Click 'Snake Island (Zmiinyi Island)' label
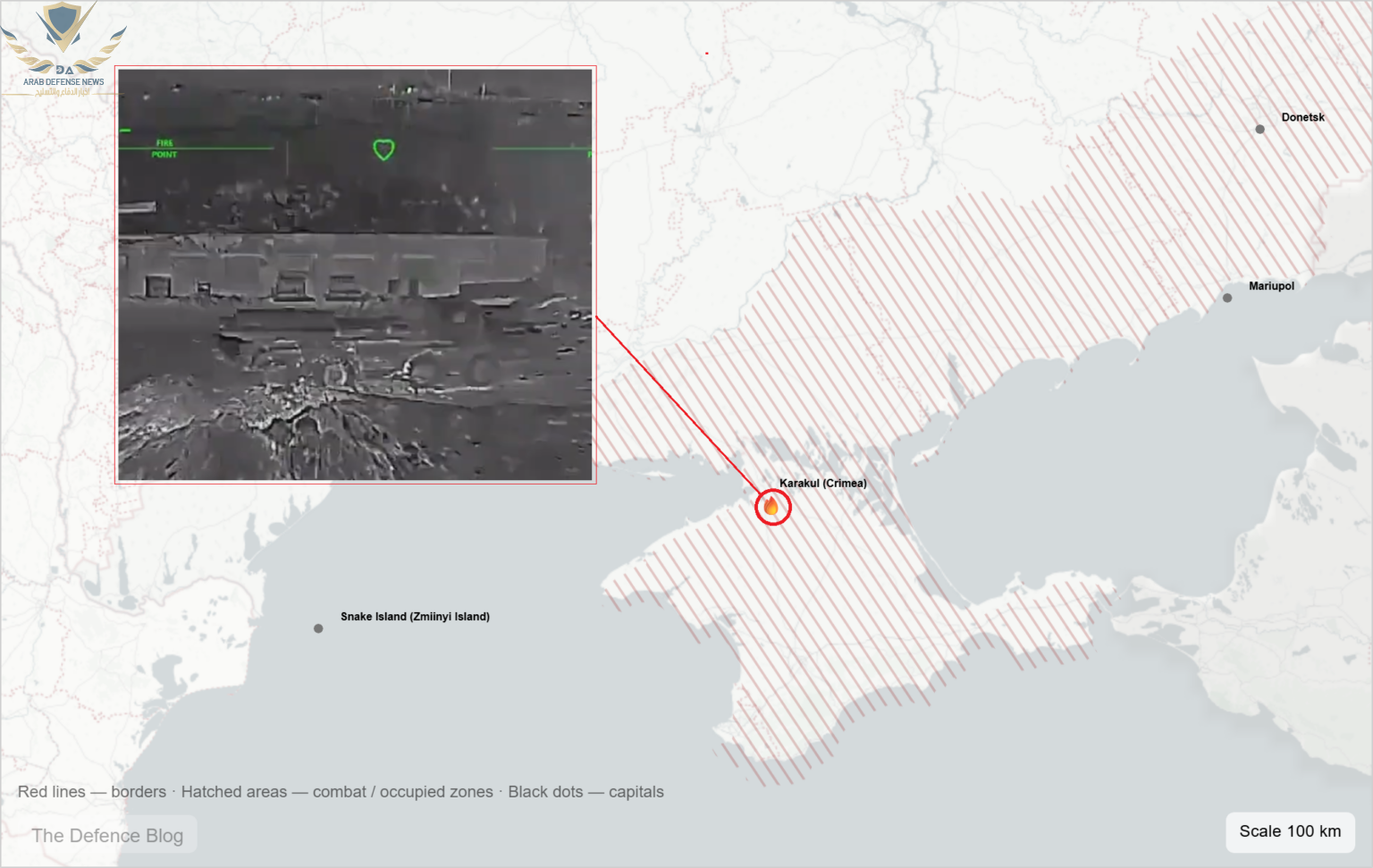 coord(415,617)
